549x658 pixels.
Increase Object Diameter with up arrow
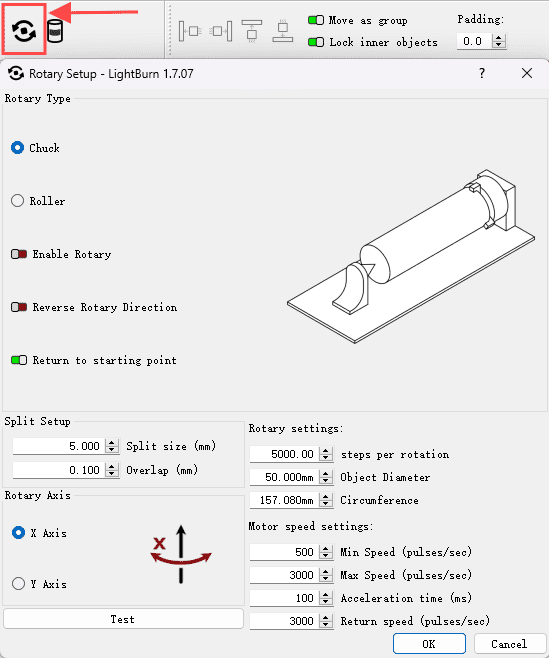[x=326, y=474]
